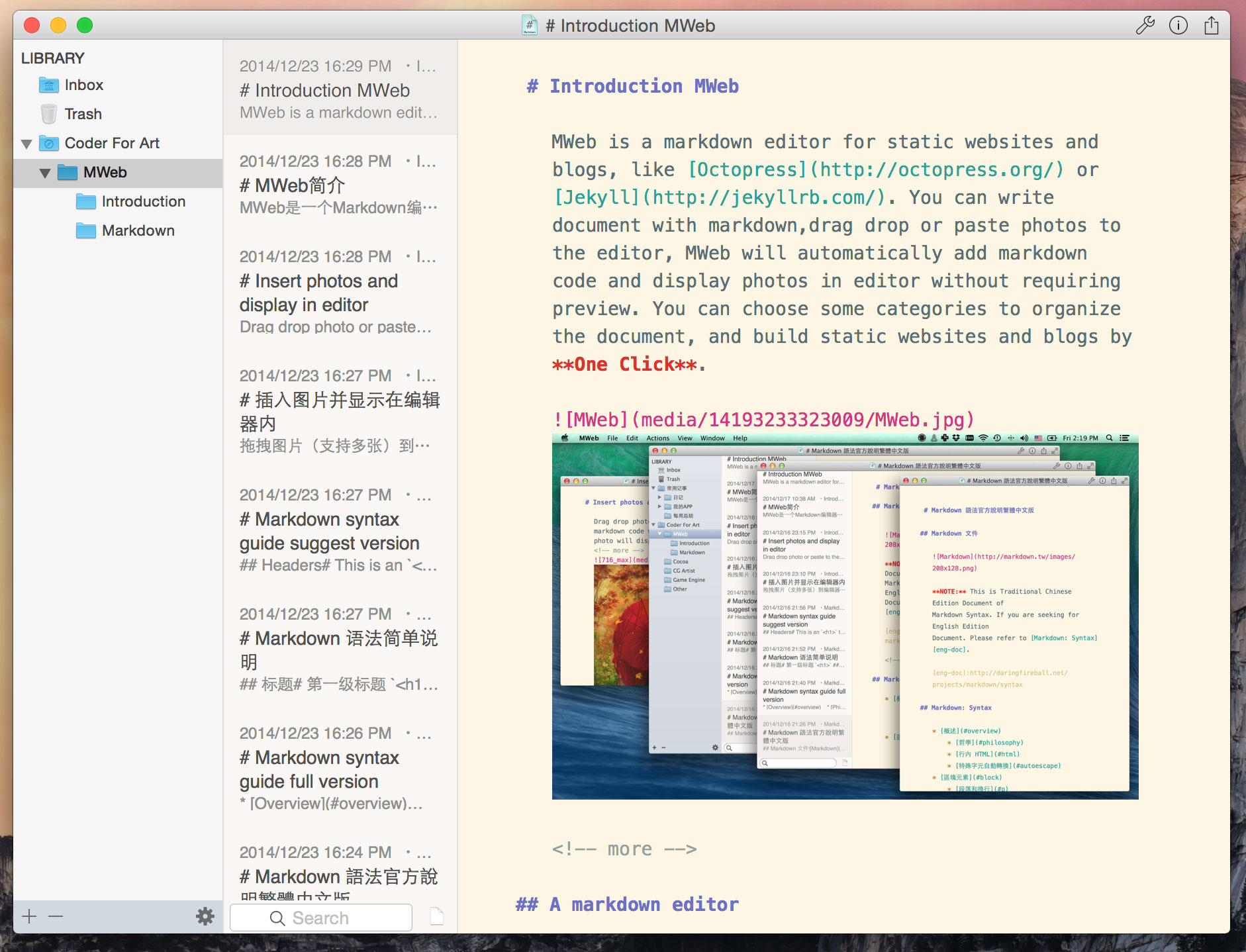The width and height of the screenshot is (1246, 952).
Task: Open the '# Markdown 语法简单说明' document
Action: coord(340,649)
